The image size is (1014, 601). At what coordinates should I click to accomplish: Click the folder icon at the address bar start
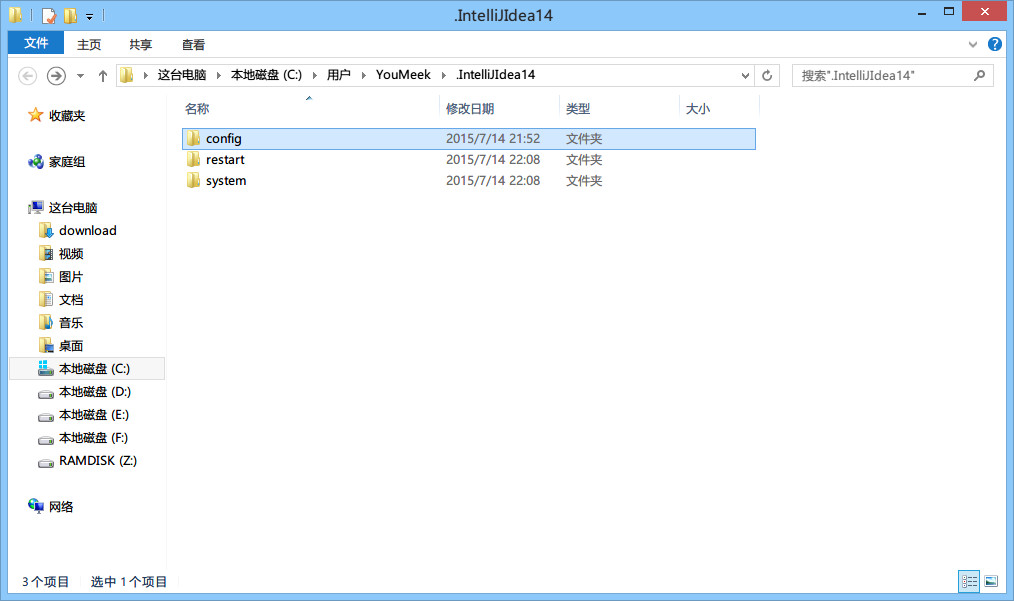pos(125,74)
